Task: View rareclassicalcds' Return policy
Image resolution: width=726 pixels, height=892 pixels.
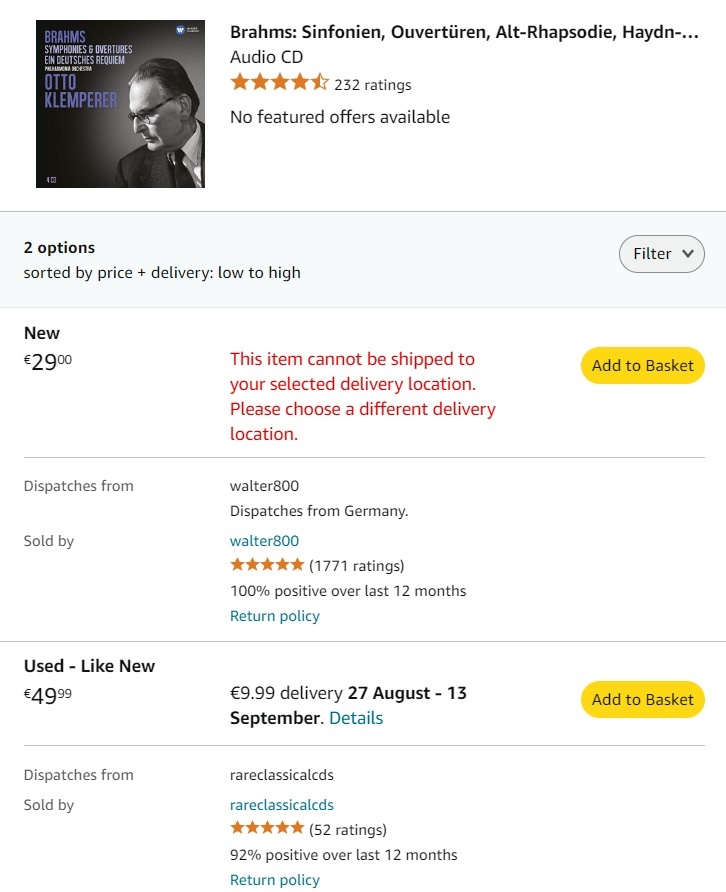Action: [275, 880]
